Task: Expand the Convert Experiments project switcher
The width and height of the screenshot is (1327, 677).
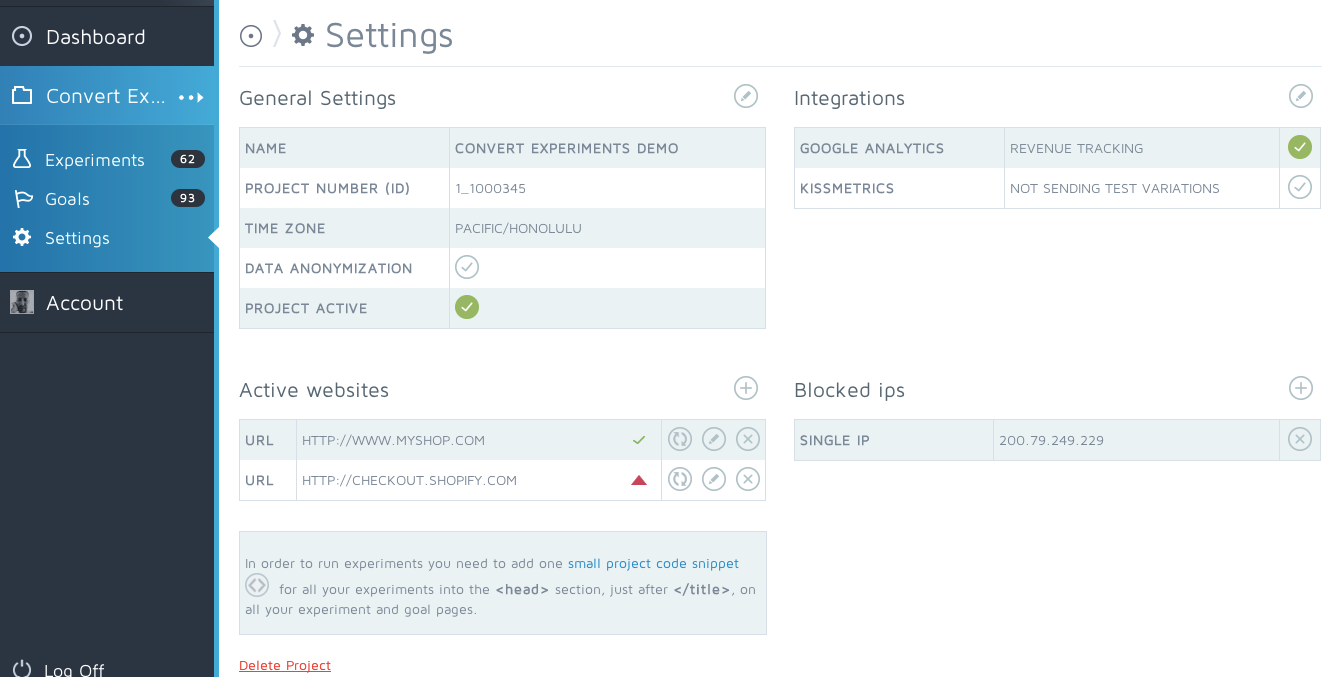Action: [191, 97]
